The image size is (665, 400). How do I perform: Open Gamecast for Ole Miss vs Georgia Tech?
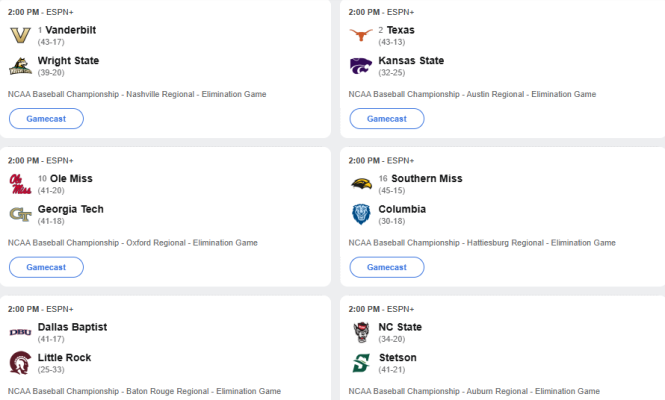click(46, 267)
